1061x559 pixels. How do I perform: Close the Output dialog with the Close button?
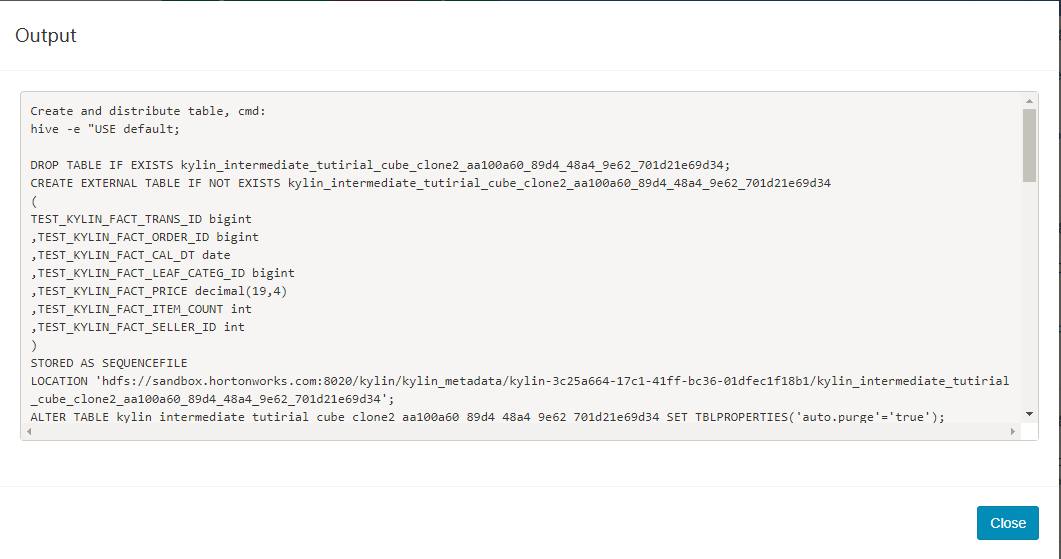click(x=1007, y=523)
